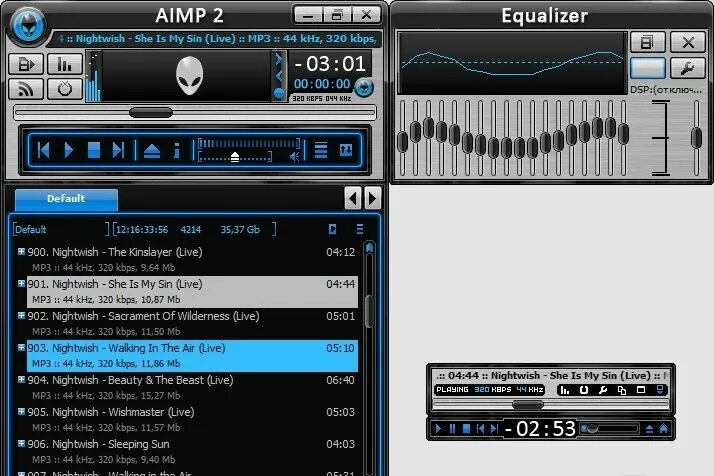Open the playlist header menu lines icon
This screenshot has height=476, width=714.
[x=360, y=229]
